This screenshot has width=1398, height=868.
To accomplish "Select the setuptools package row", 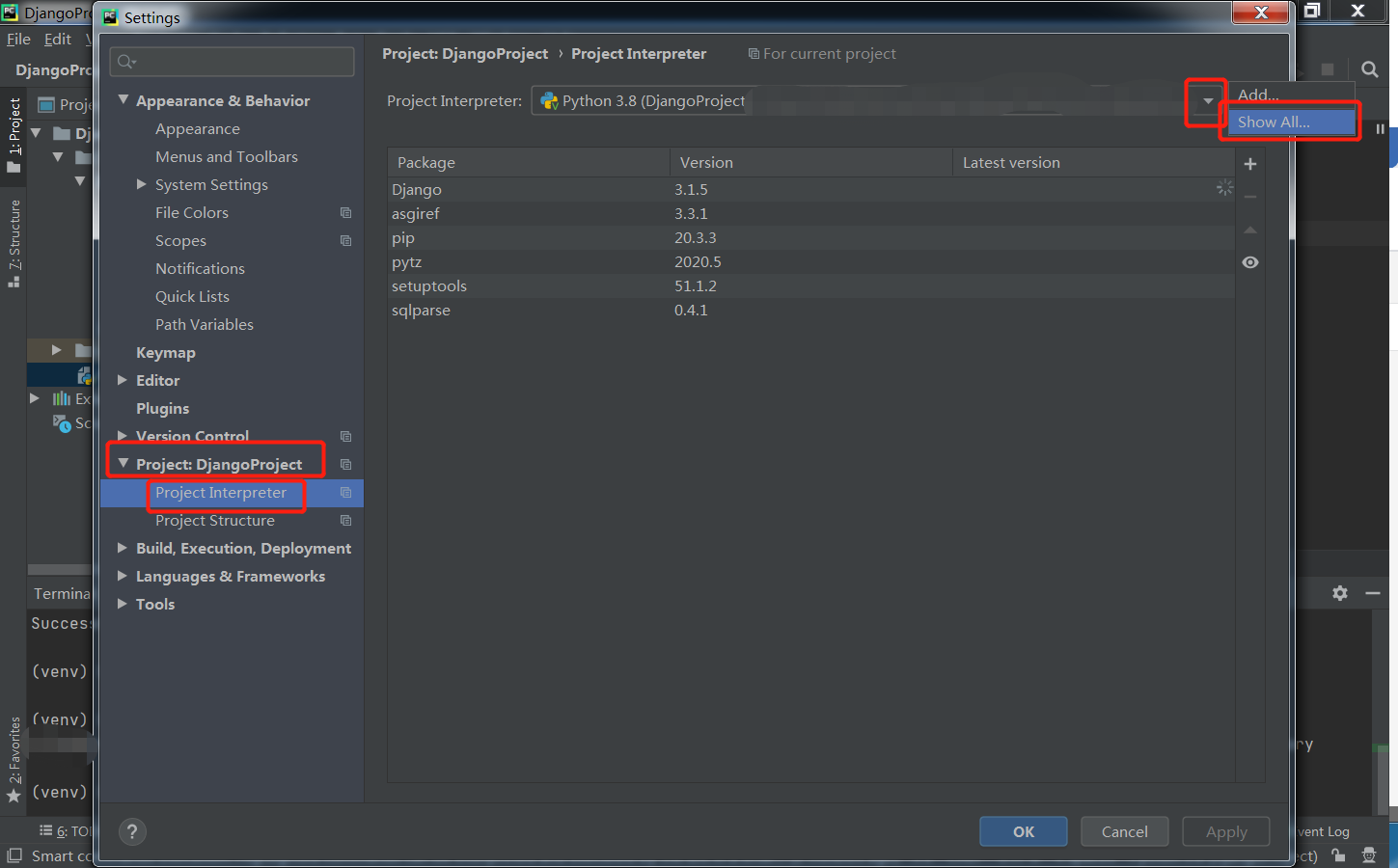I will (x=810, y=285).
